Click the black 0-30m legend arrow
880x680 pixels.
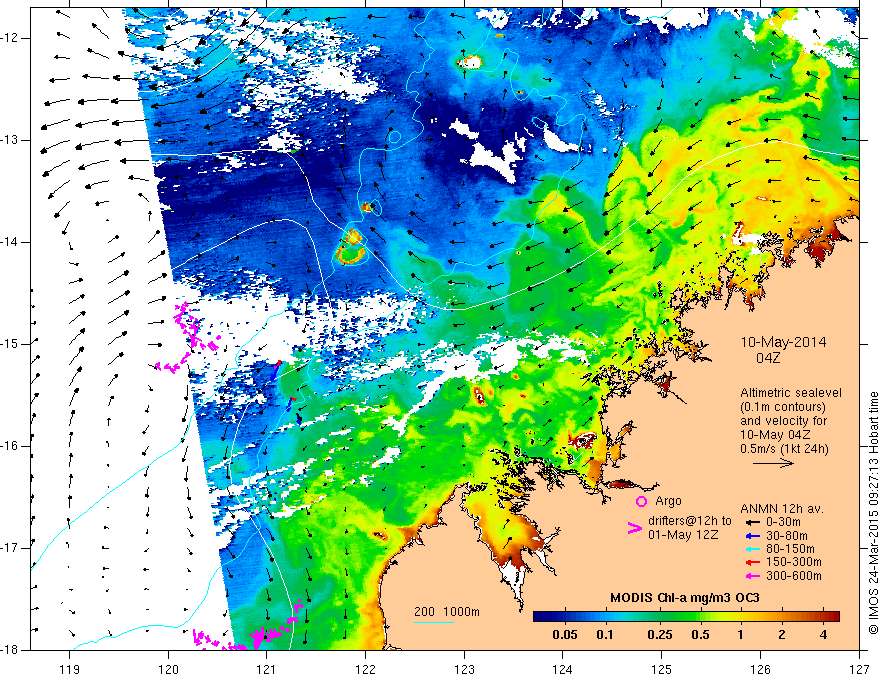pyautogui.click(x=753, y=522)
